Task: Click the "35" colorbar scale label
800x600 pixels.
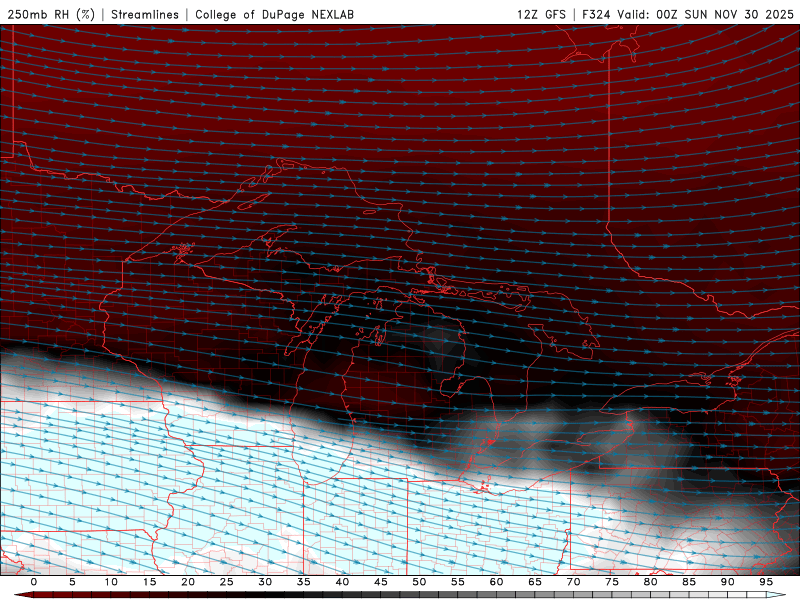Action: click(x=304, y=582)
